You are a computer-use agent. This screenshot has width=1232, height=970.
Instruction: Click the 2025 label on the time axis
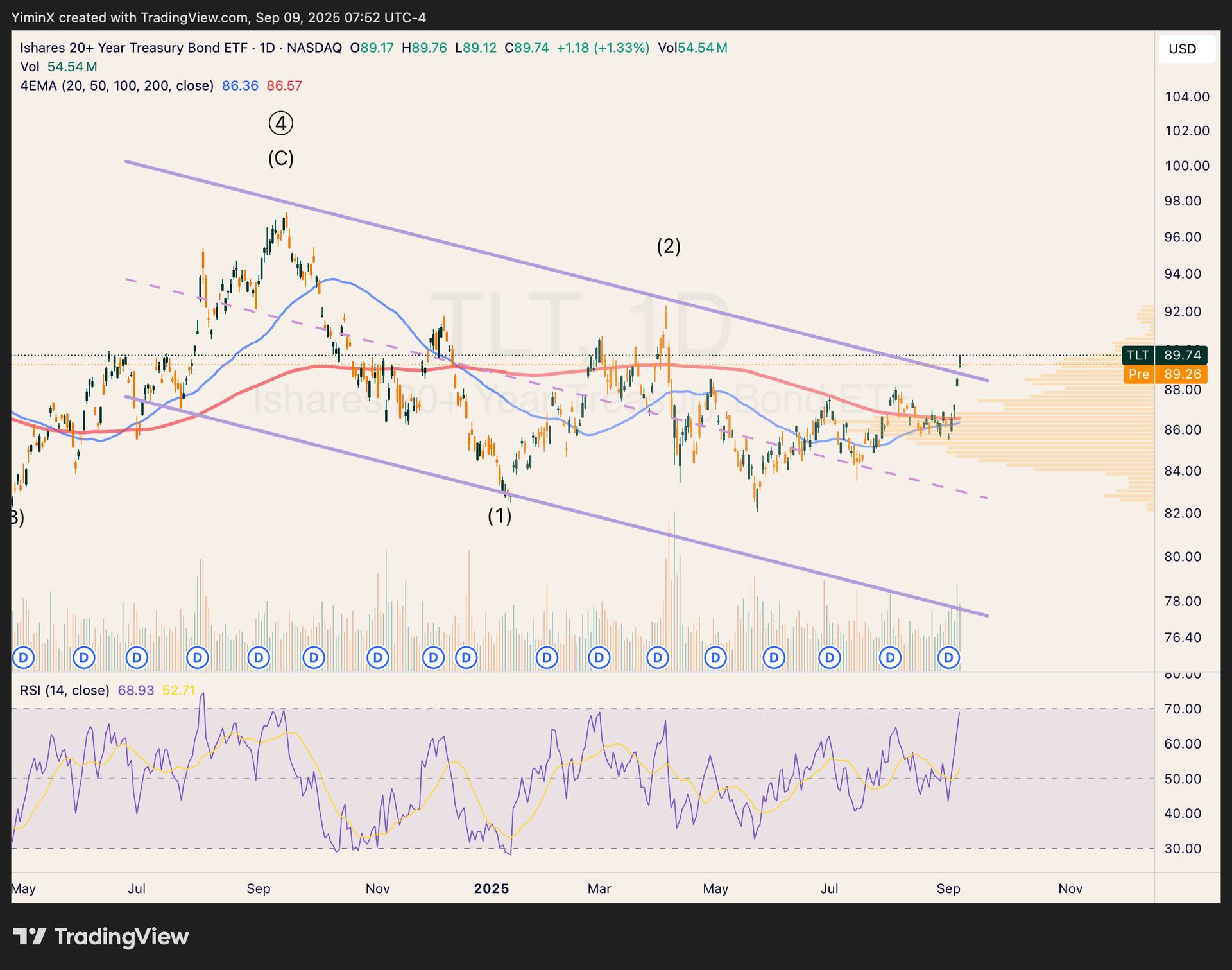click(491, 888)
